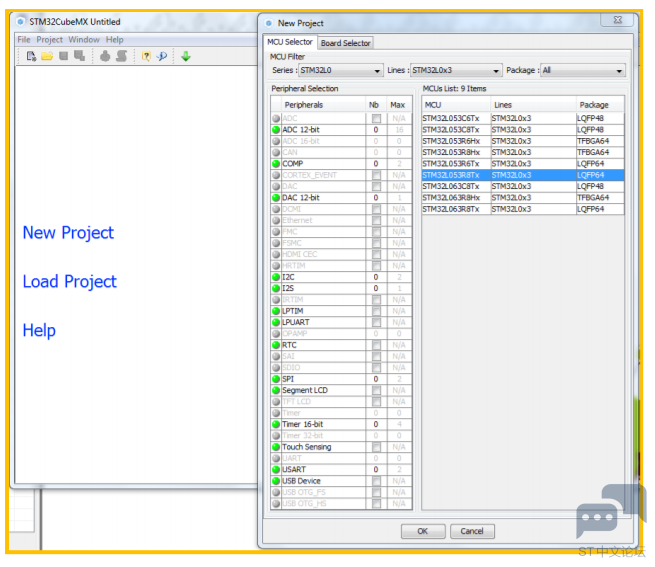Open the Window menu
The image size is (655, 567).
tap(84, 40)
